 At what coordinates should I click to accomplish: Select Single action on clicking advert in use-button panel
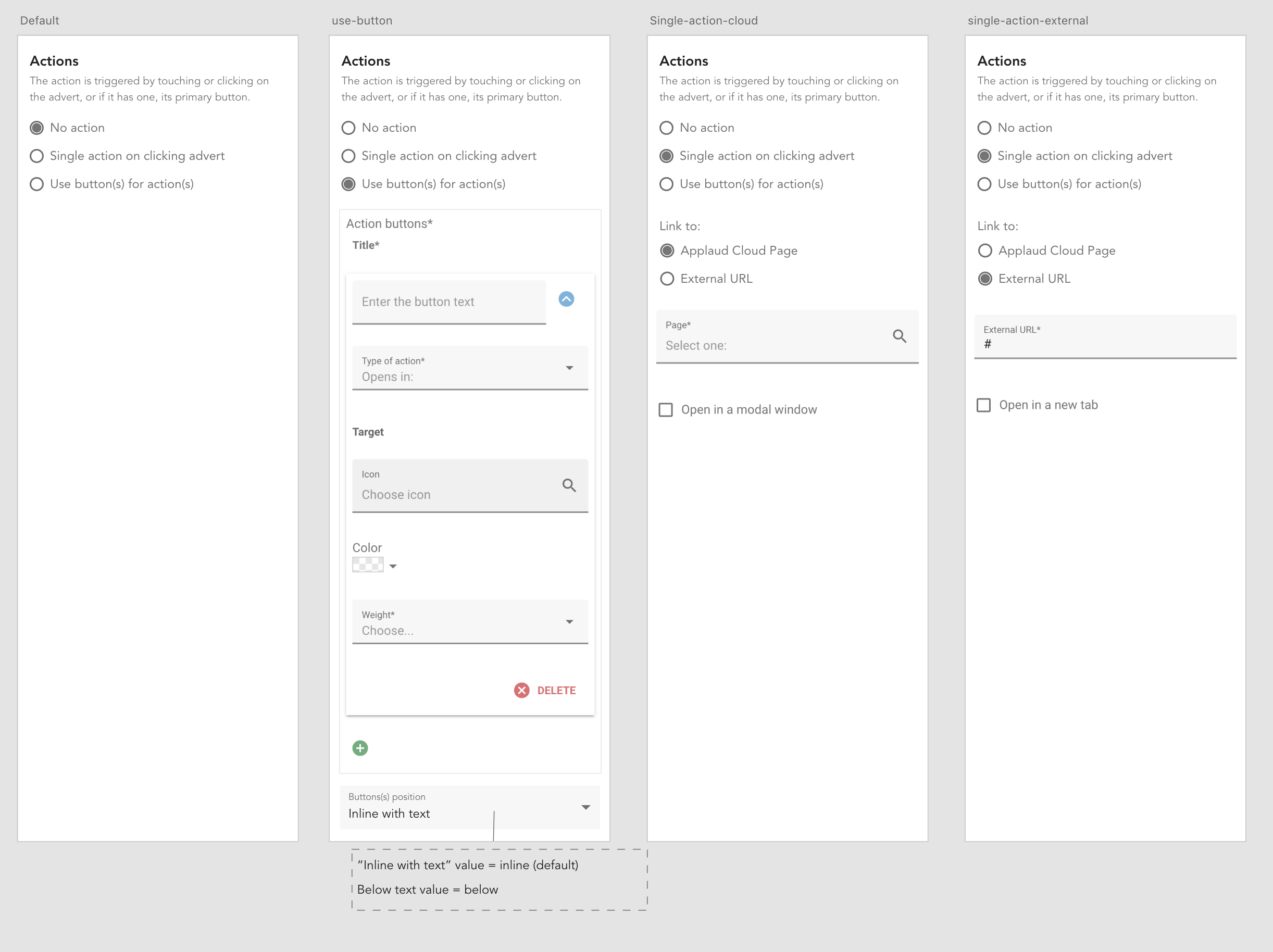pyautogui.click(x=348, y=156)
